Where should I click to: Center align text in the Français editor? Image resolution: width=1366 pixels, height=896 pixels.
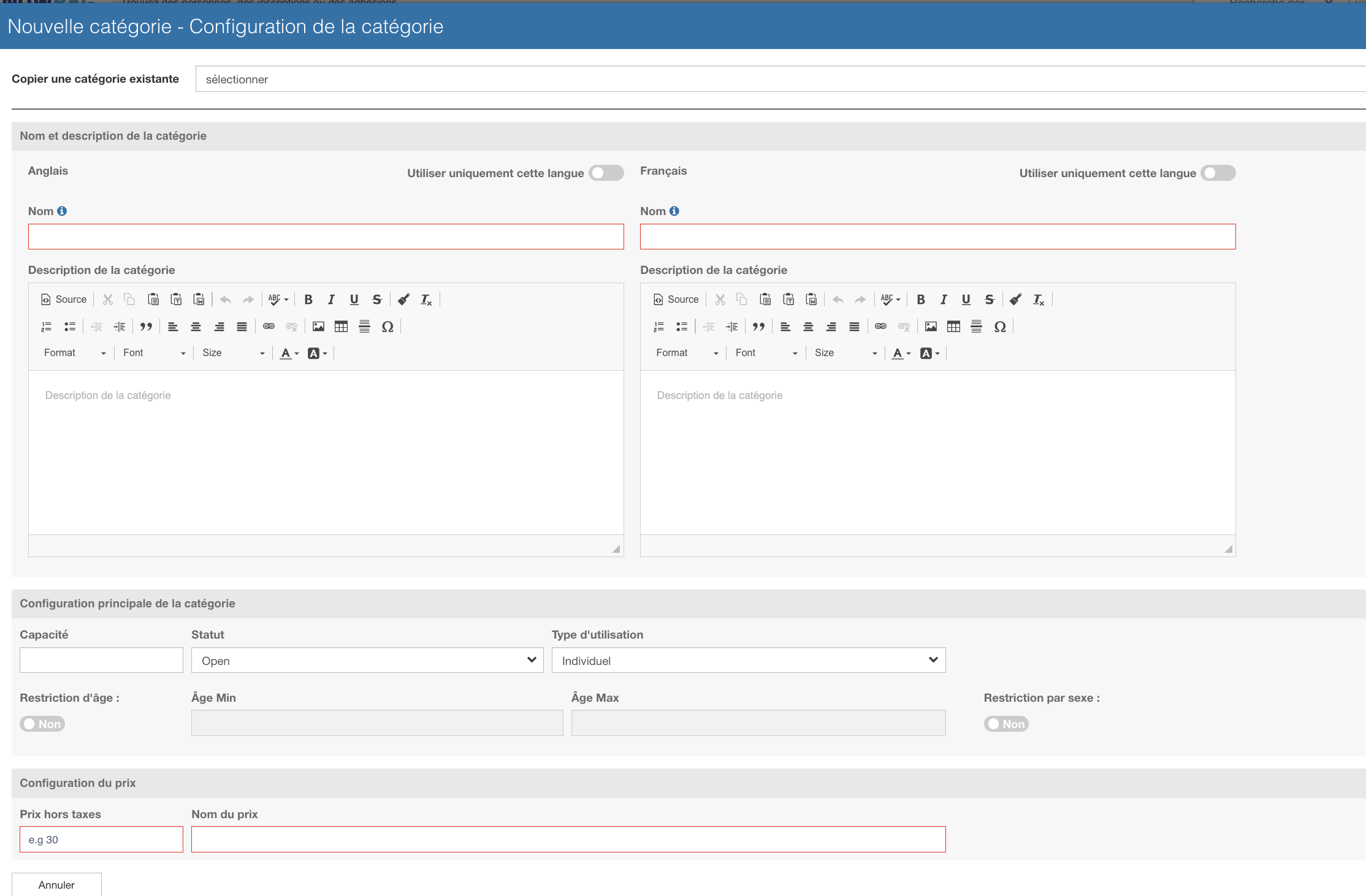808,326
